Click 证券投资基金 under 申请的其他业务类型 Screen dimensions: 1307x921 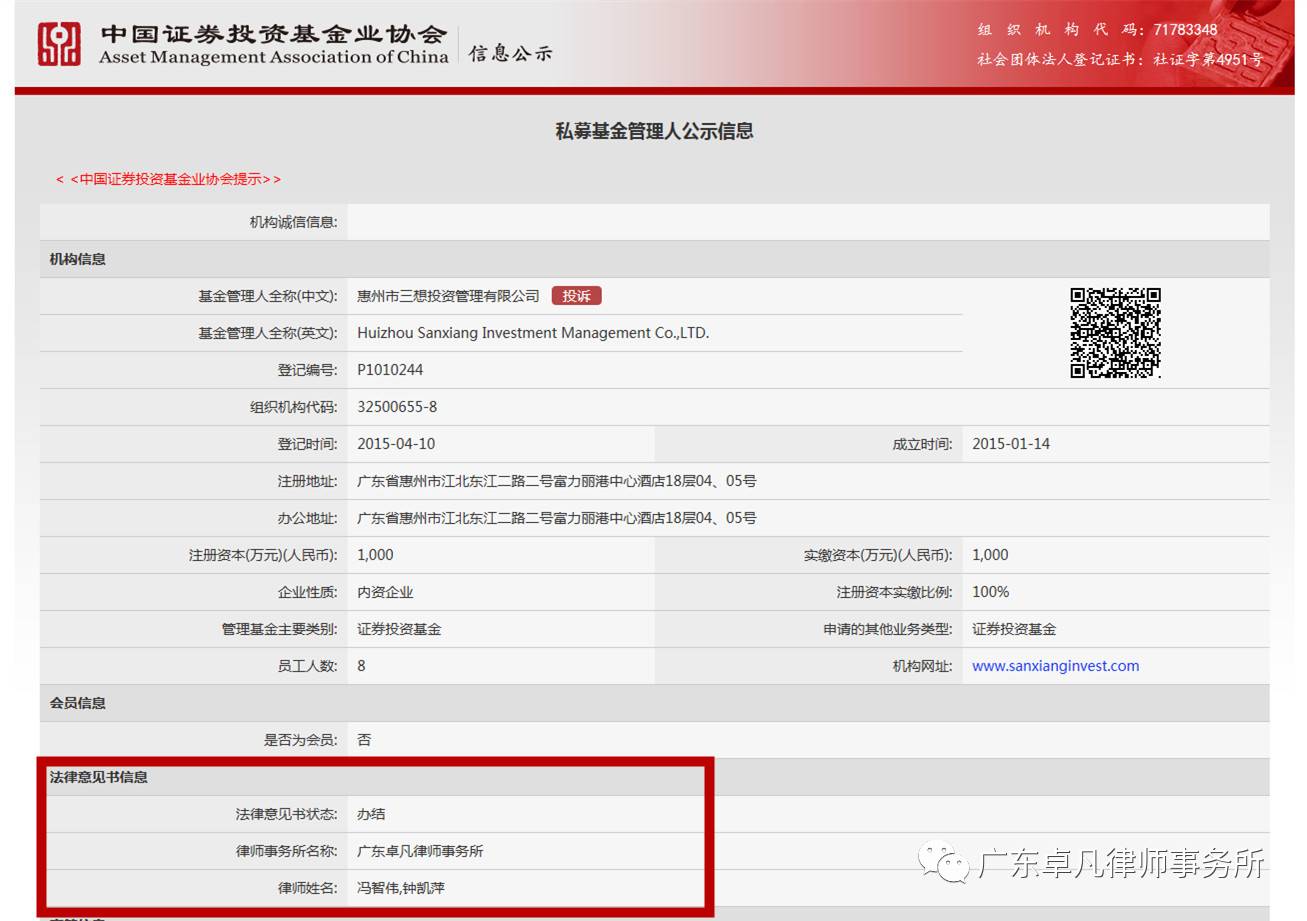pos(1014,629)
